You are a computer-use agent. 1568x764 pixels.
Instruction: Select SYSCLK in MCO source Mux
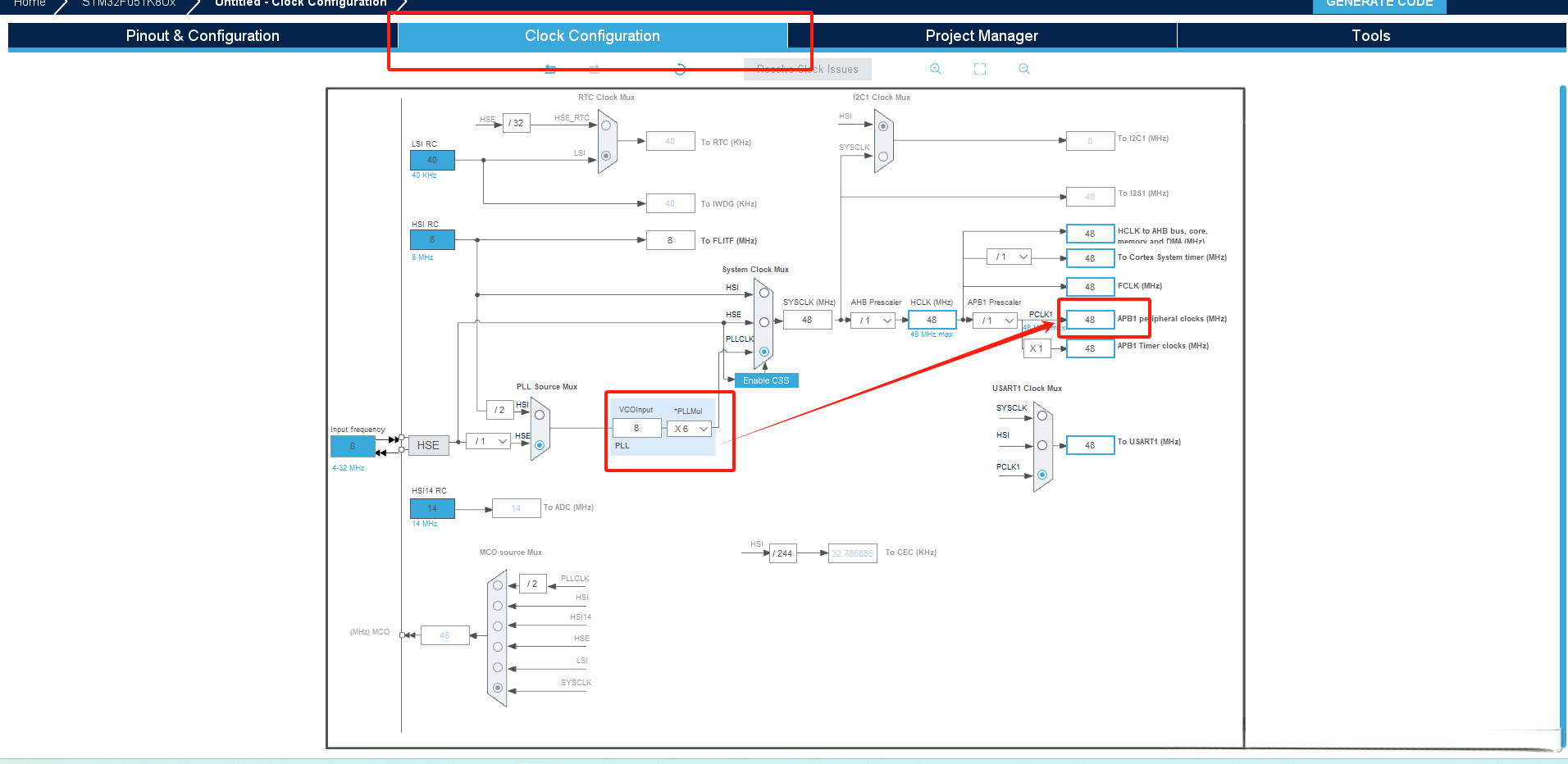click(x=498, y=688)
